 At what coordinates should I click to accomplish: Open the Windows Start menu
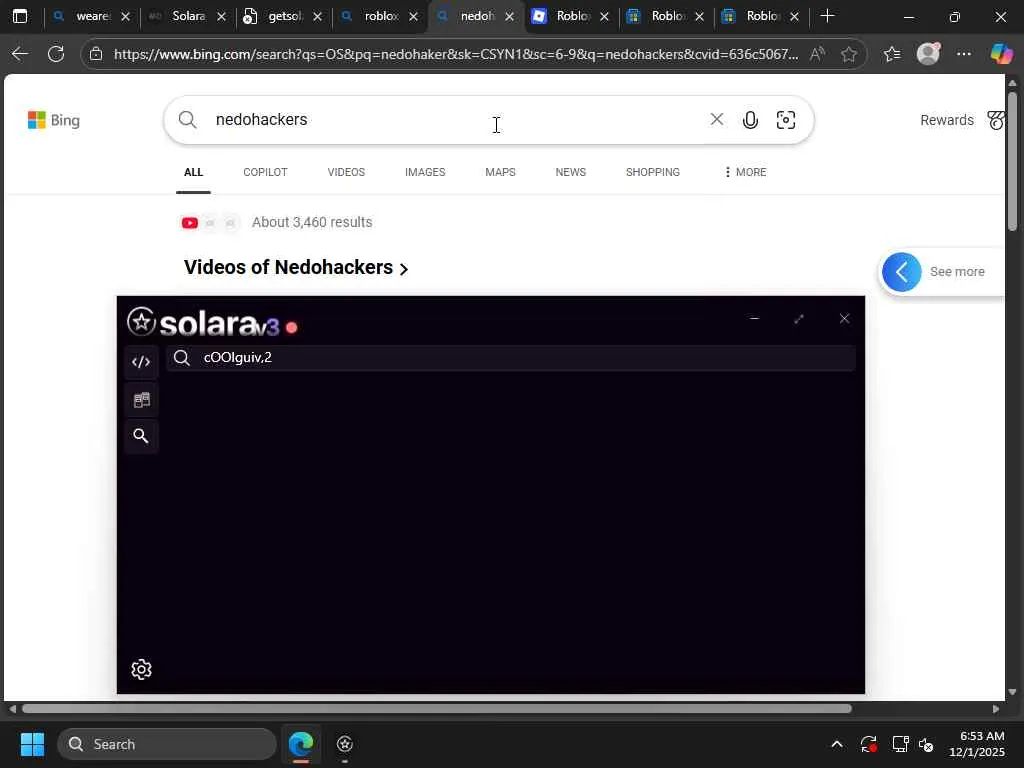click(x=32, y=744)
